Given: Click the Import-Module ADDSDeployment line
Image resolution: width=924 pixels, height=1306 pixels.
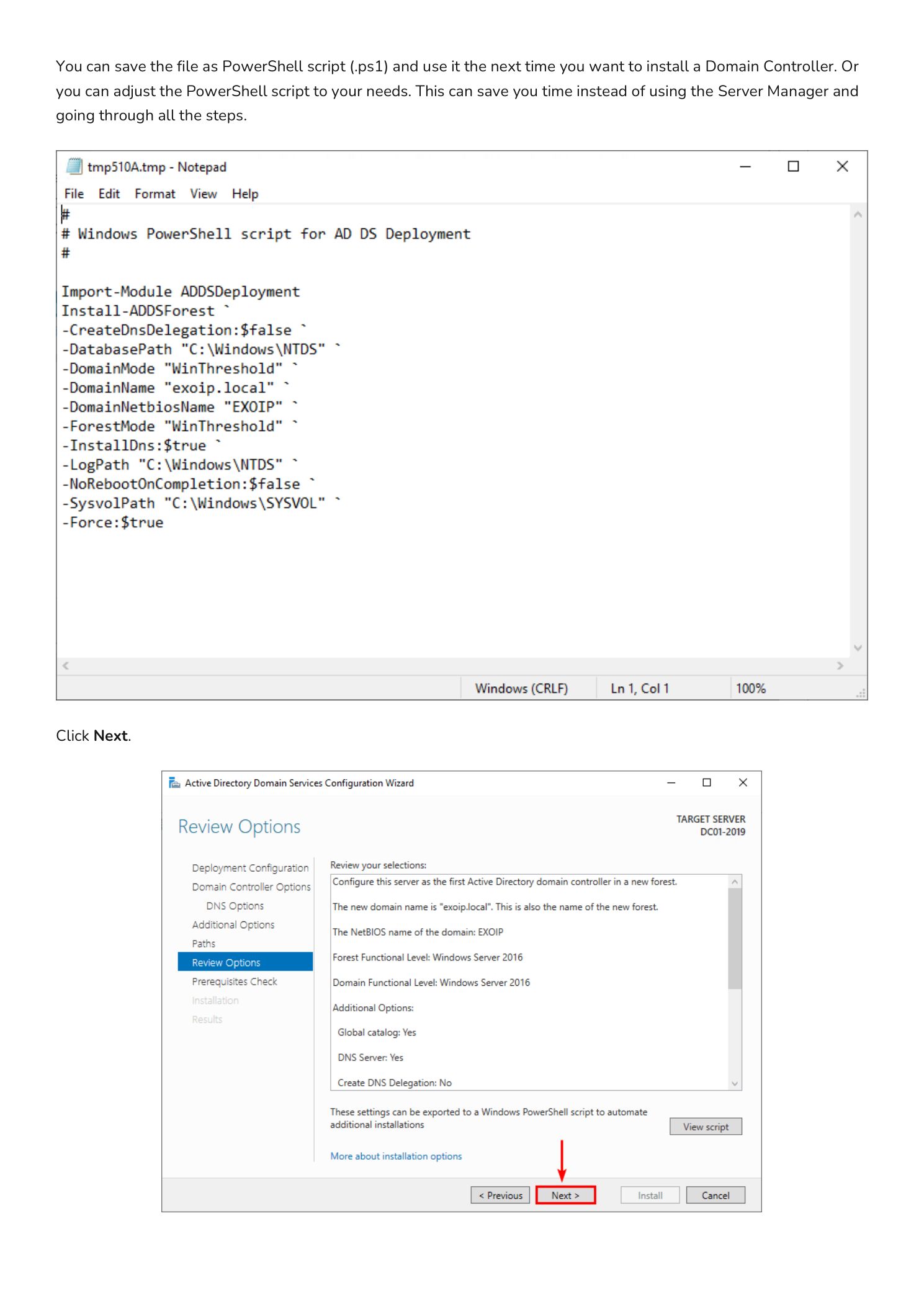Looking at the screenshot, I should coord(181,292).
